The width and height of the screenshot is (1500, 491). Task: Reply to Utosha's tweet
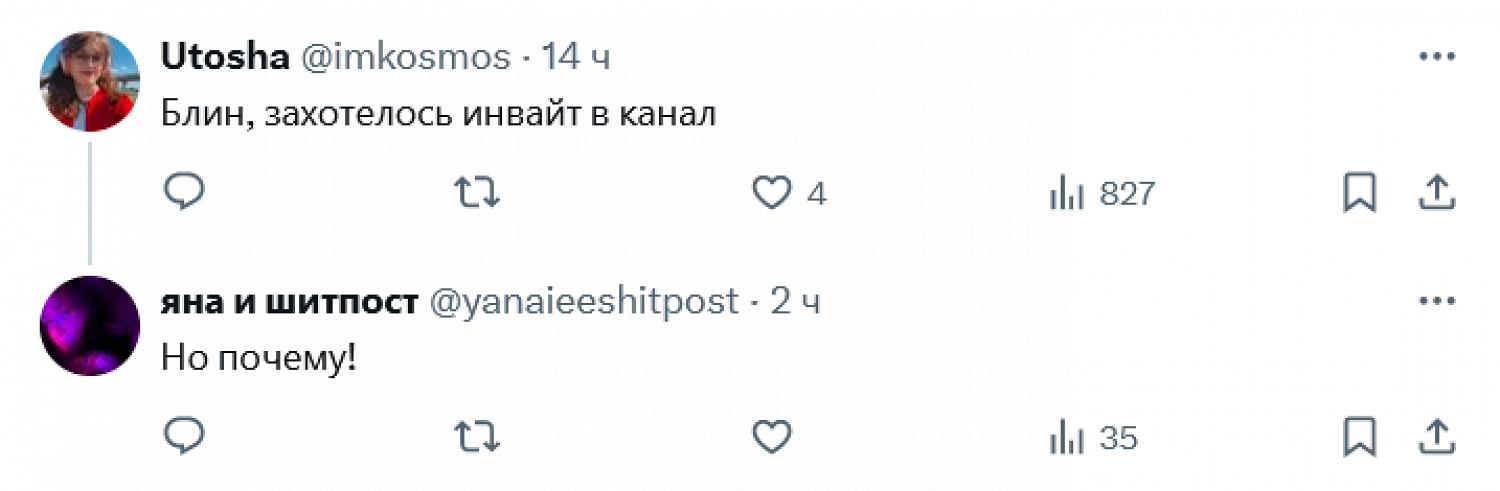[x=184, y=193]
